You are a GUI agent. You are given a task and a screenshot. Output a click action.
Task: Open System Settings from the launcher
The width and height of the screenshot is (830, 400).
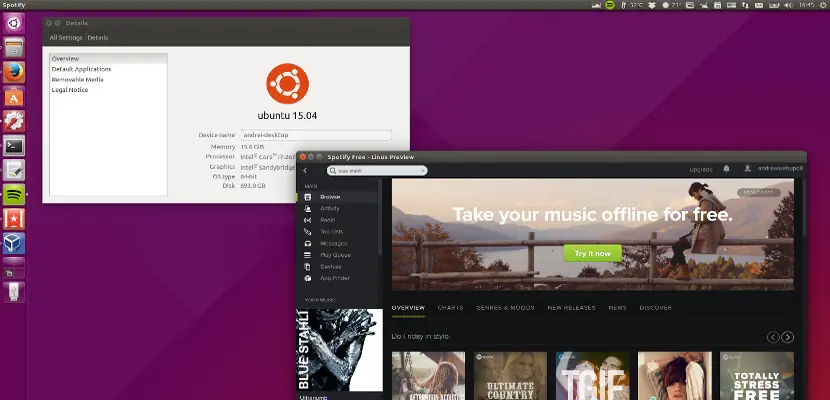[x=14, y=121]
